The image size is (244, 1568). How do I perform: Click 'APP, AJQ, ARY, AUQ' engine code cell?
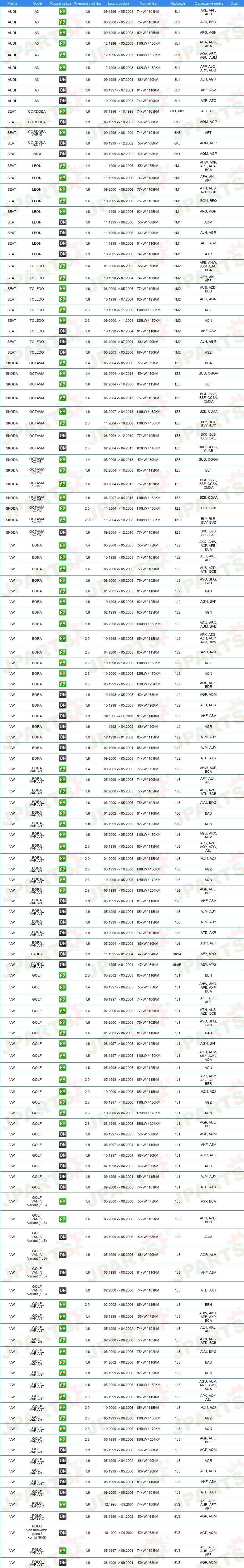(x=208, y=68)
